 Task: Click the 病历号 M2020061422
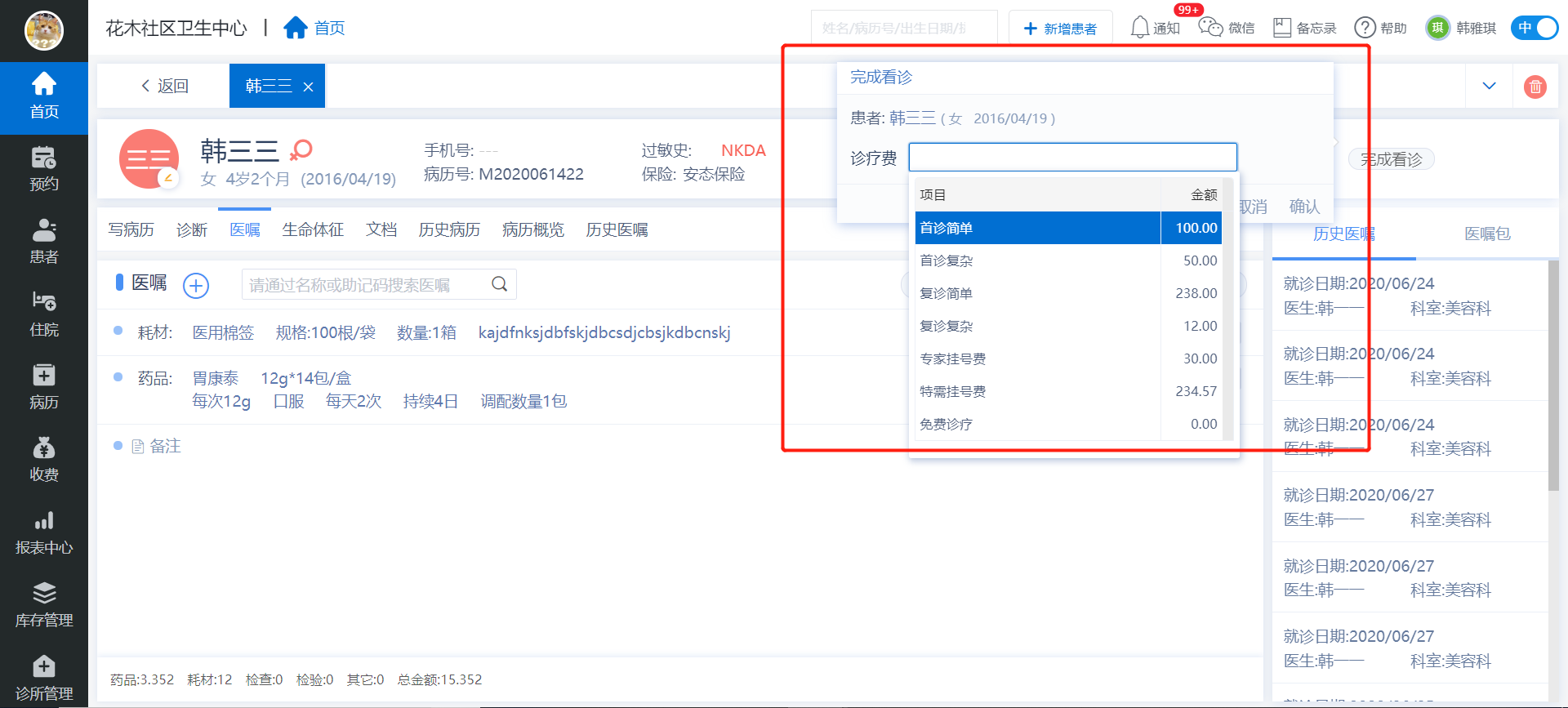[x=503, y=174]
